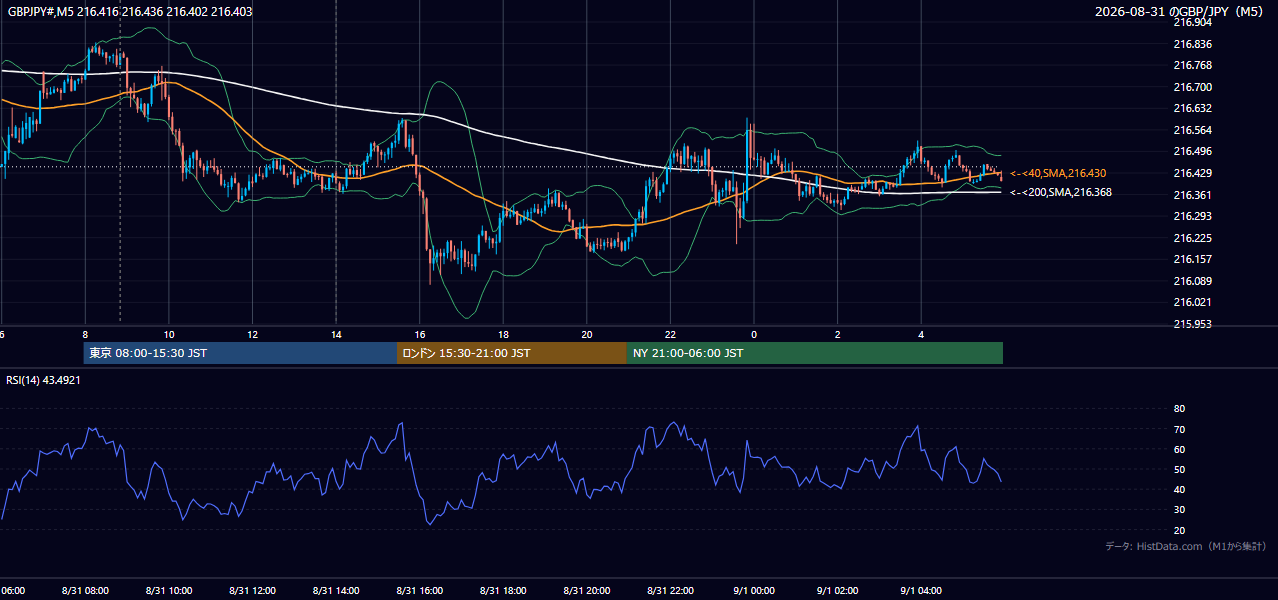The height and width of the screenshot is (600, 1278).
Task: Click price axis label 216.904
Action: tap(1192, 22)
